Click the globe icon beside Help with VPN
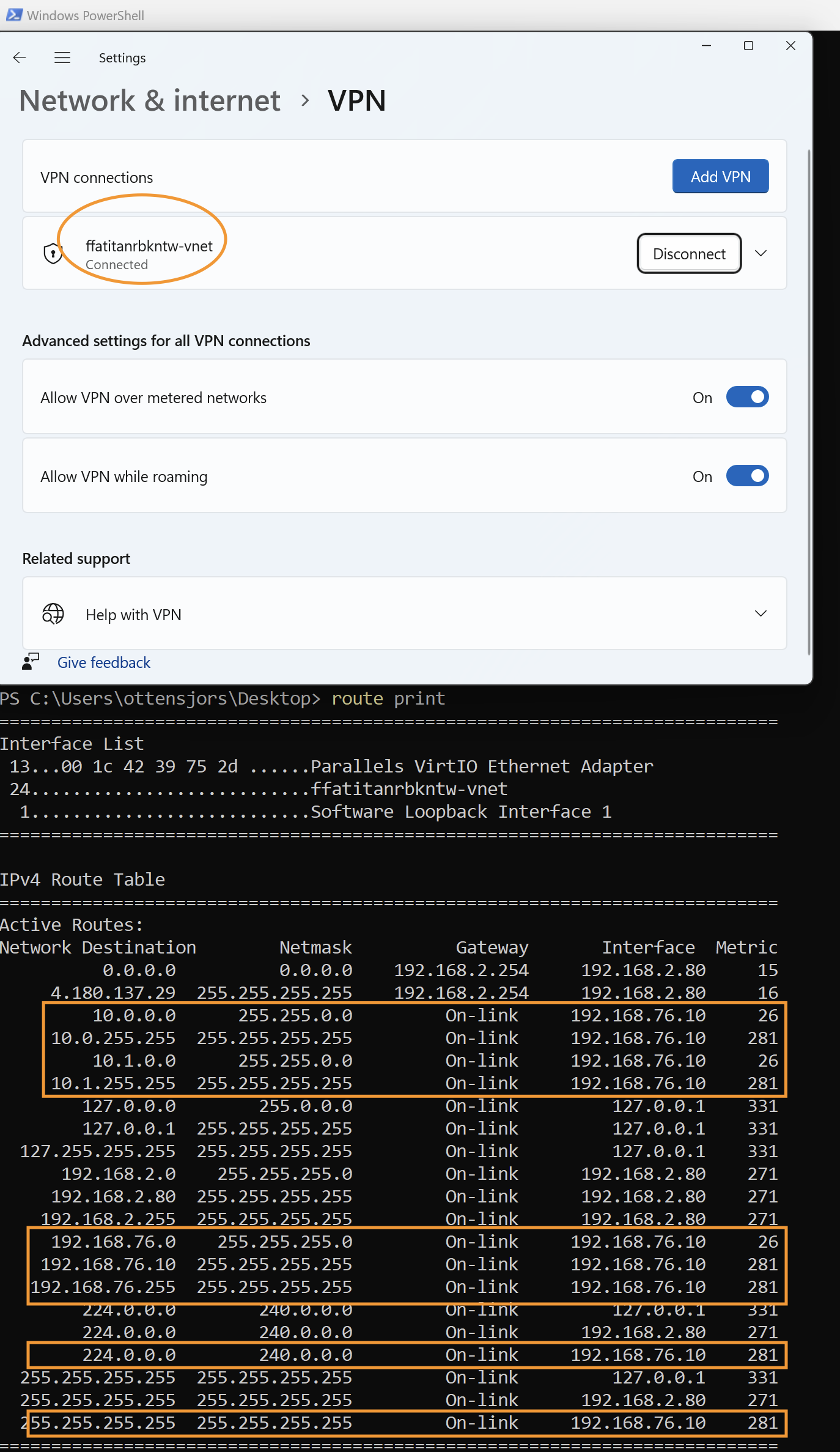Viewport: 840px width, 1452px height. coord(53,613)
